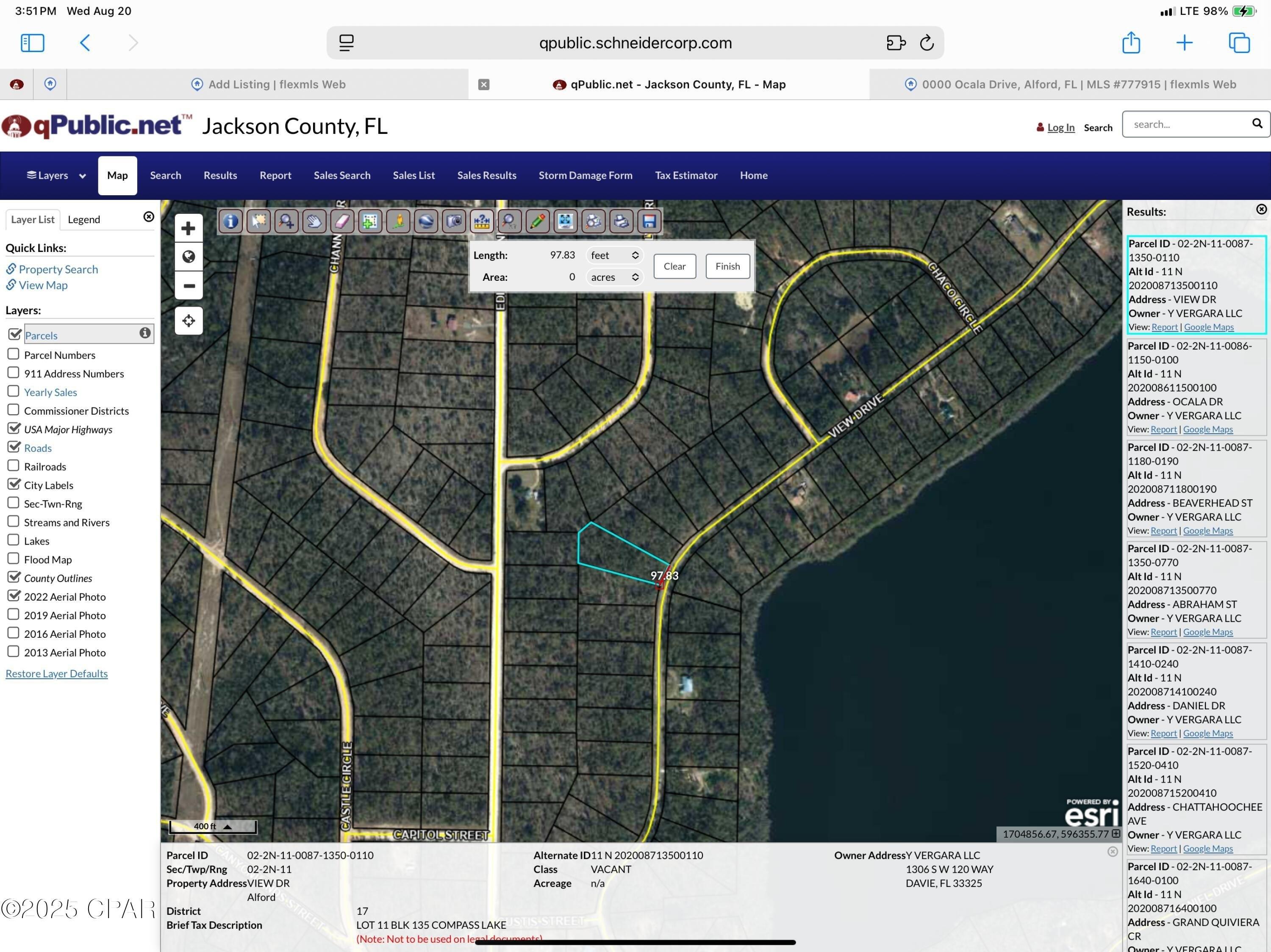Click the Zoom to Full Extent tool
The width and height of the screenshot is (1271, 952).
pyautogui.click(x=566, y=221)
